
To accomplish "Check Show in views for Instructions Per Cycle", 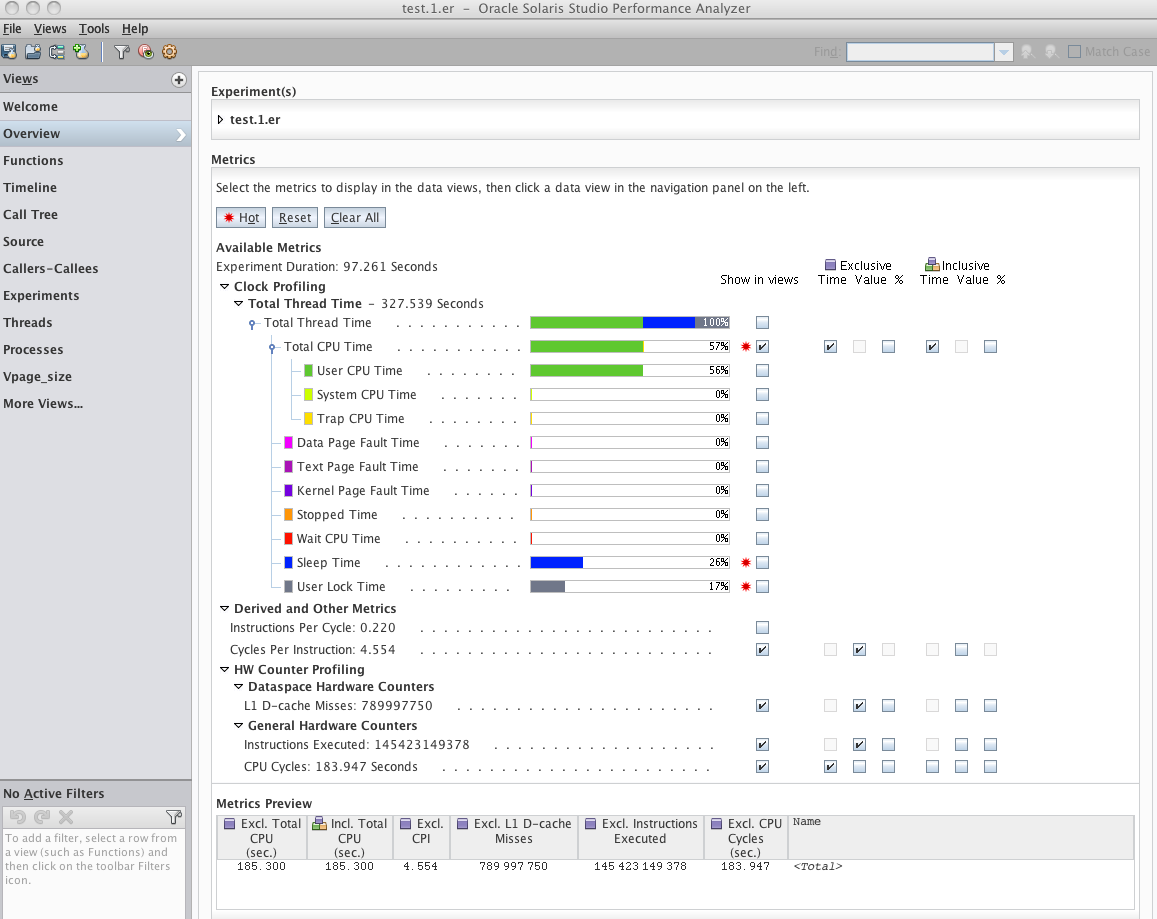I will tap(762, 627).
